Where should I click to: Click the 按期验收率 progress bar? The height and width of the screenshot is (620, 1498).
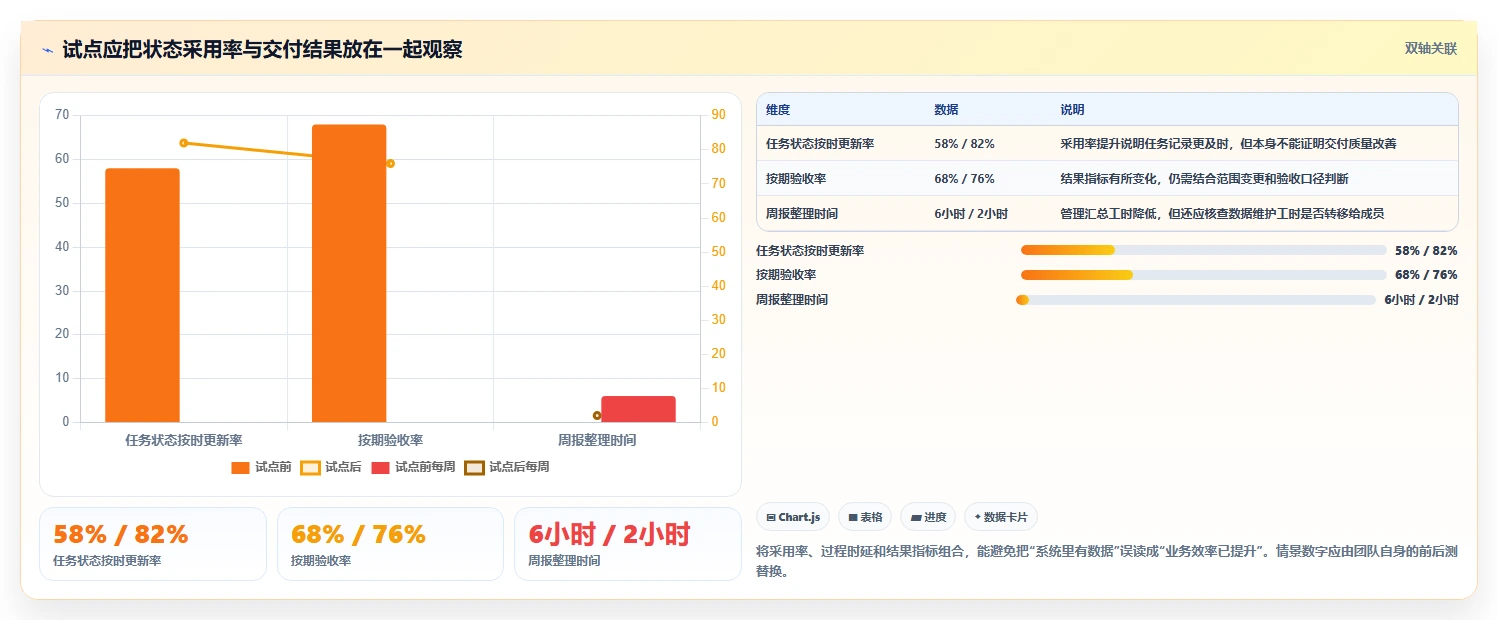[1203, 275]
